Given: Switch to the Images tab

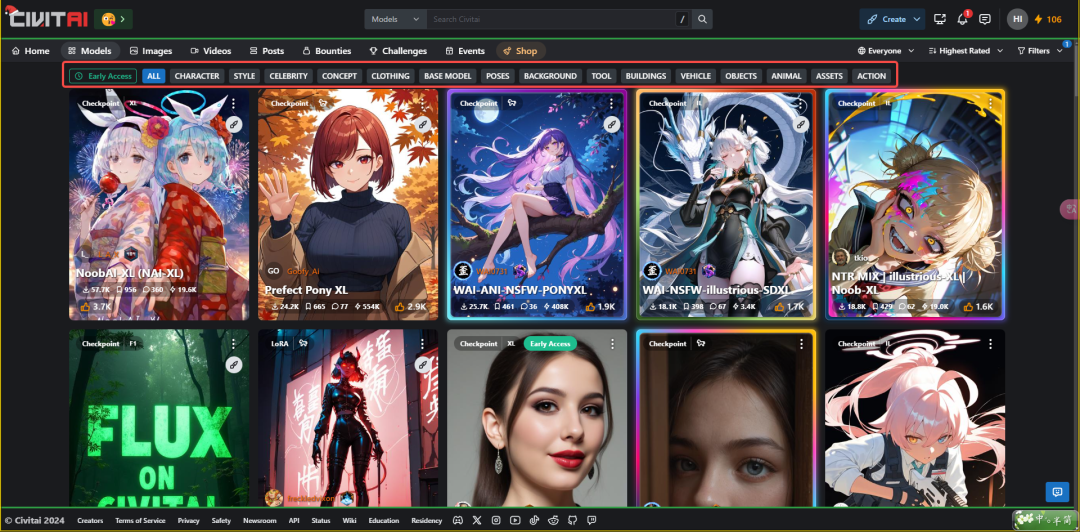Looking at the screenshot, I should coord(151,51).
